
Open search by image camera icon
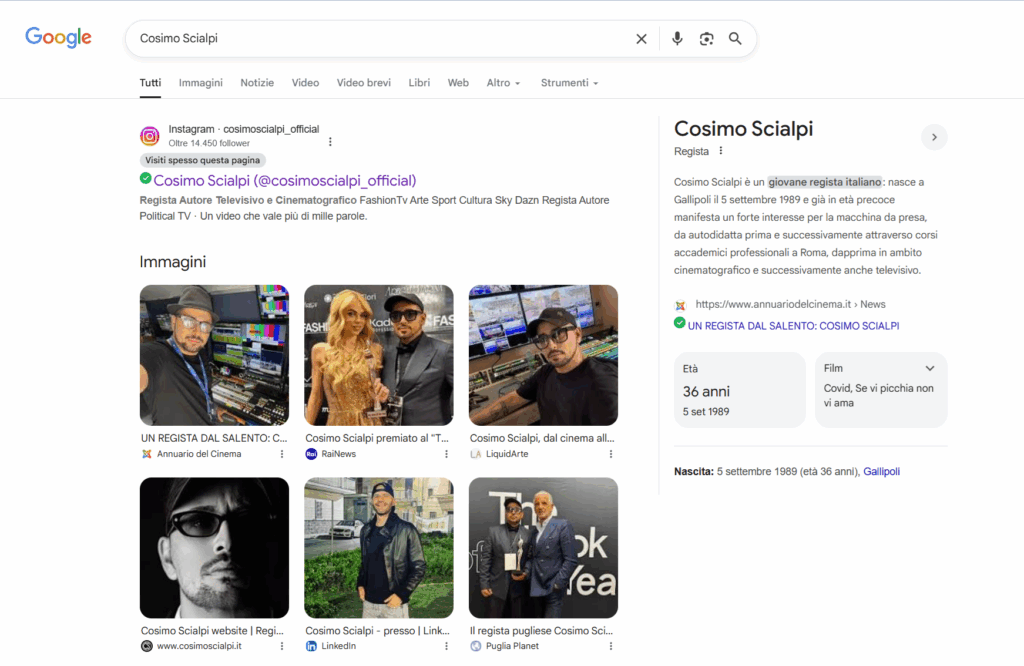pos(706,39)
